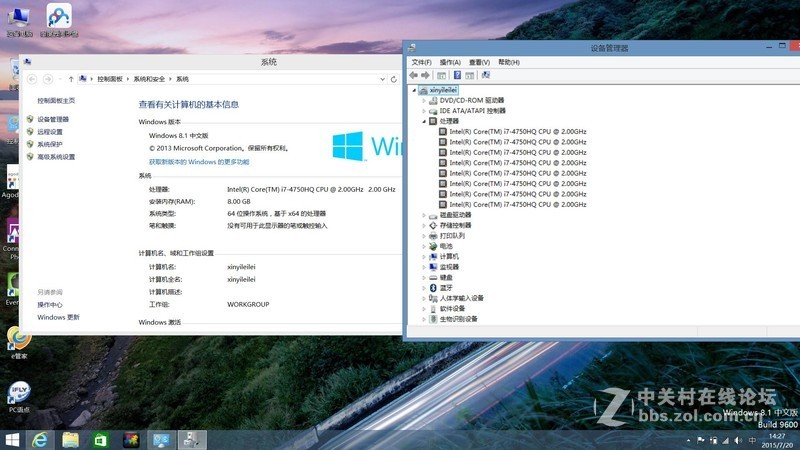
Task: Open 文件(F) menu in Device Manager
Action: [421, 62]
